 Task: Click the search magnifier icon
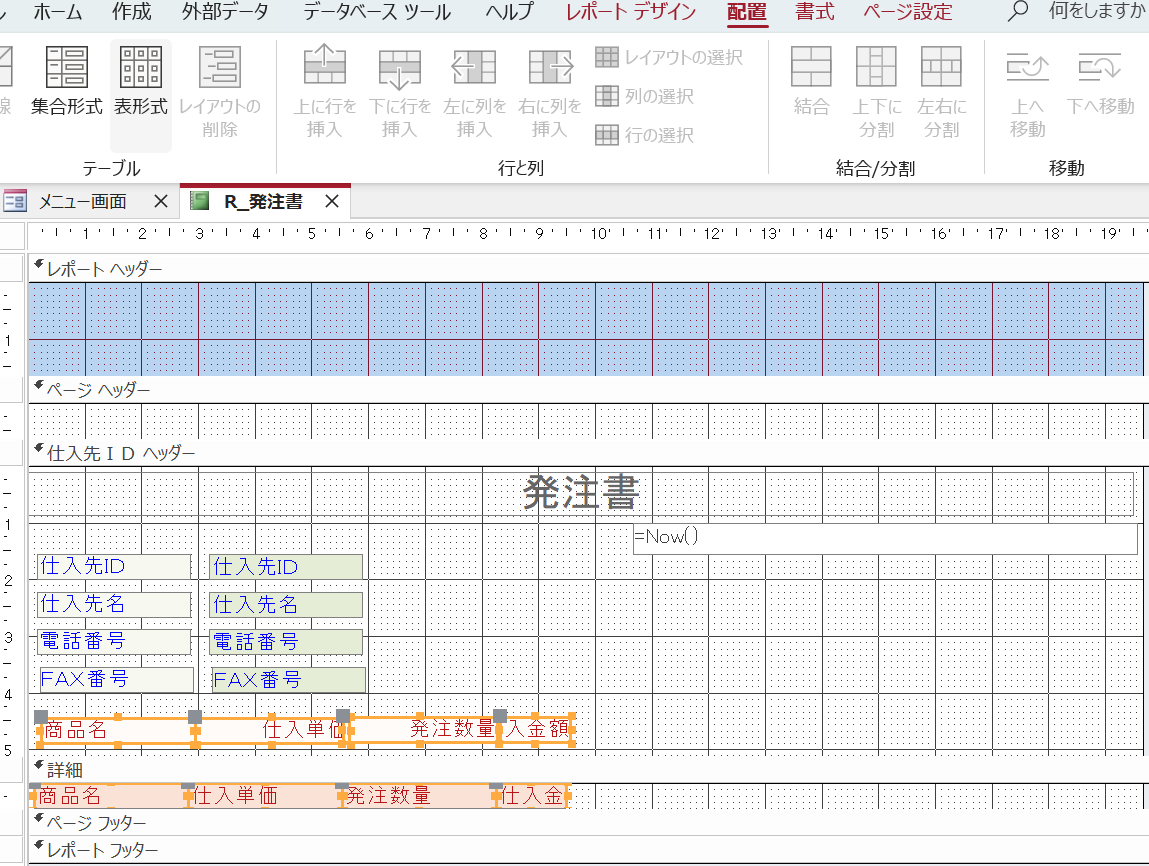tap(1018, 11)
